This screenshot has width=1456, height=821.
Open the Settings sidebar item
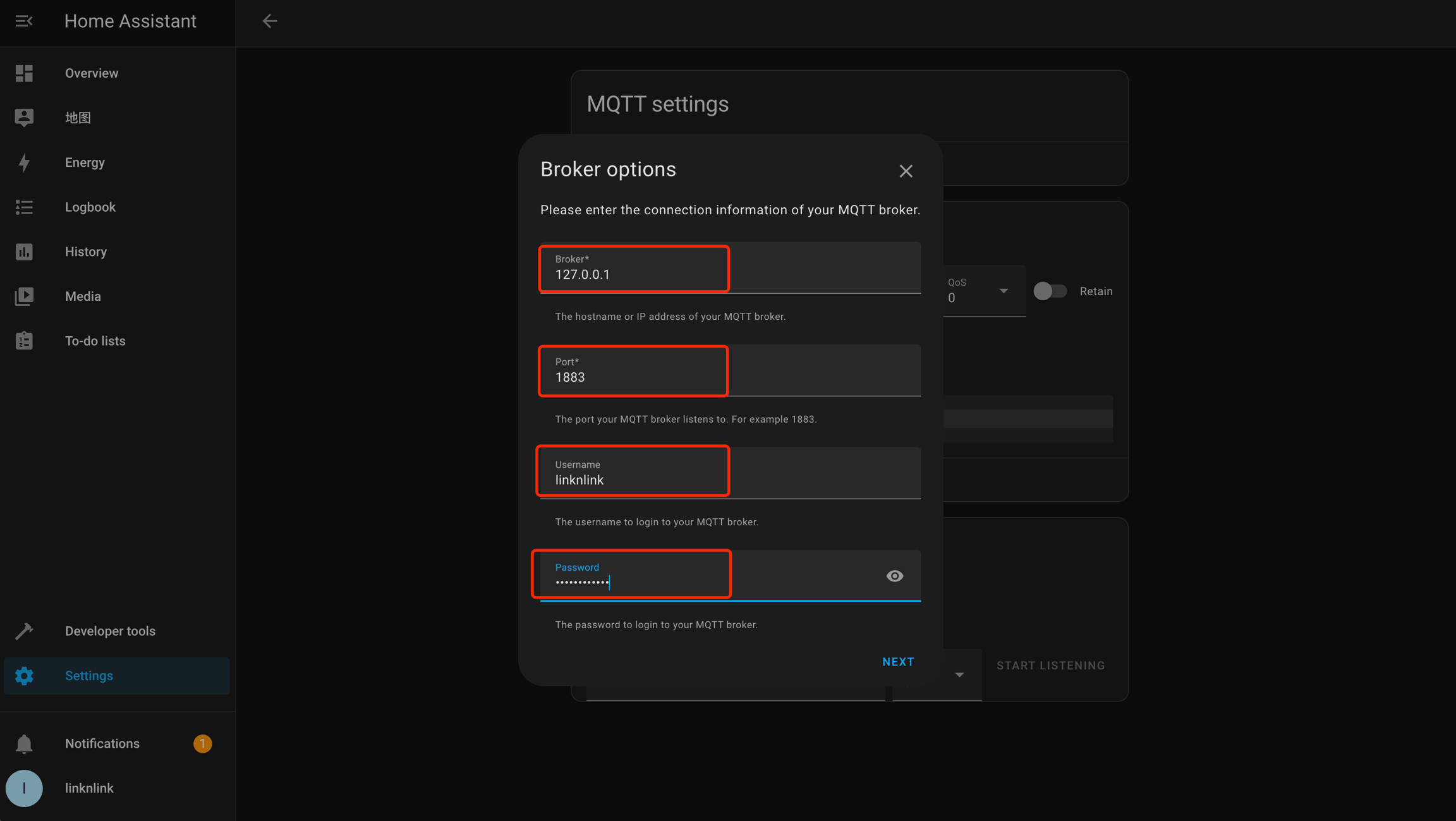pos(88,676)
